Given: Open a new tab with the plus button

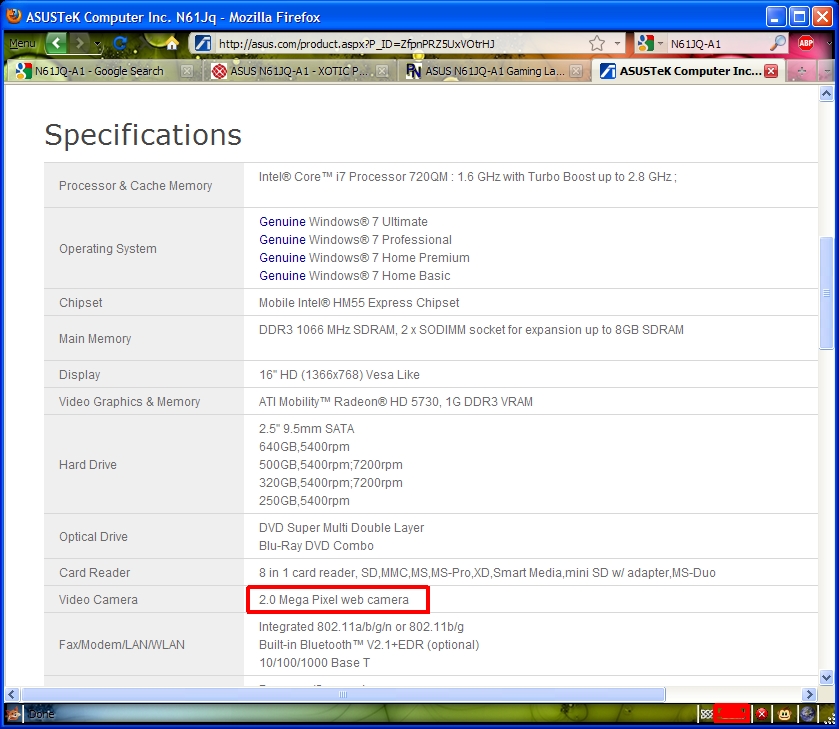Looking at the screenshot, I should 801,71.
